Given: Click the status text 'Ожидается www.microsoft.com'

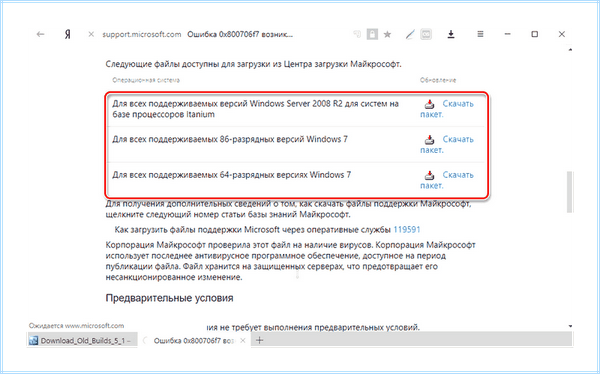Looking at the screenshot, I should [x=76, y=326].
